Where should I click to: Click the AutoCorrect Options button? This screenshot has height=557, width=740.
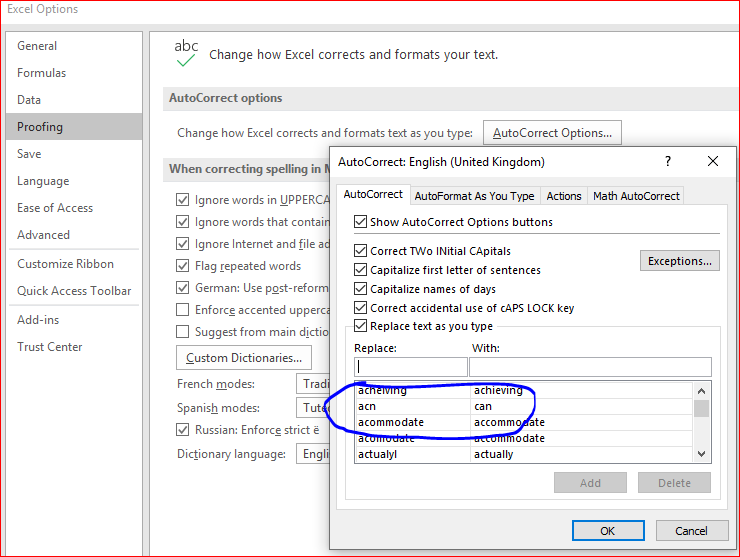tap(552, 133)
